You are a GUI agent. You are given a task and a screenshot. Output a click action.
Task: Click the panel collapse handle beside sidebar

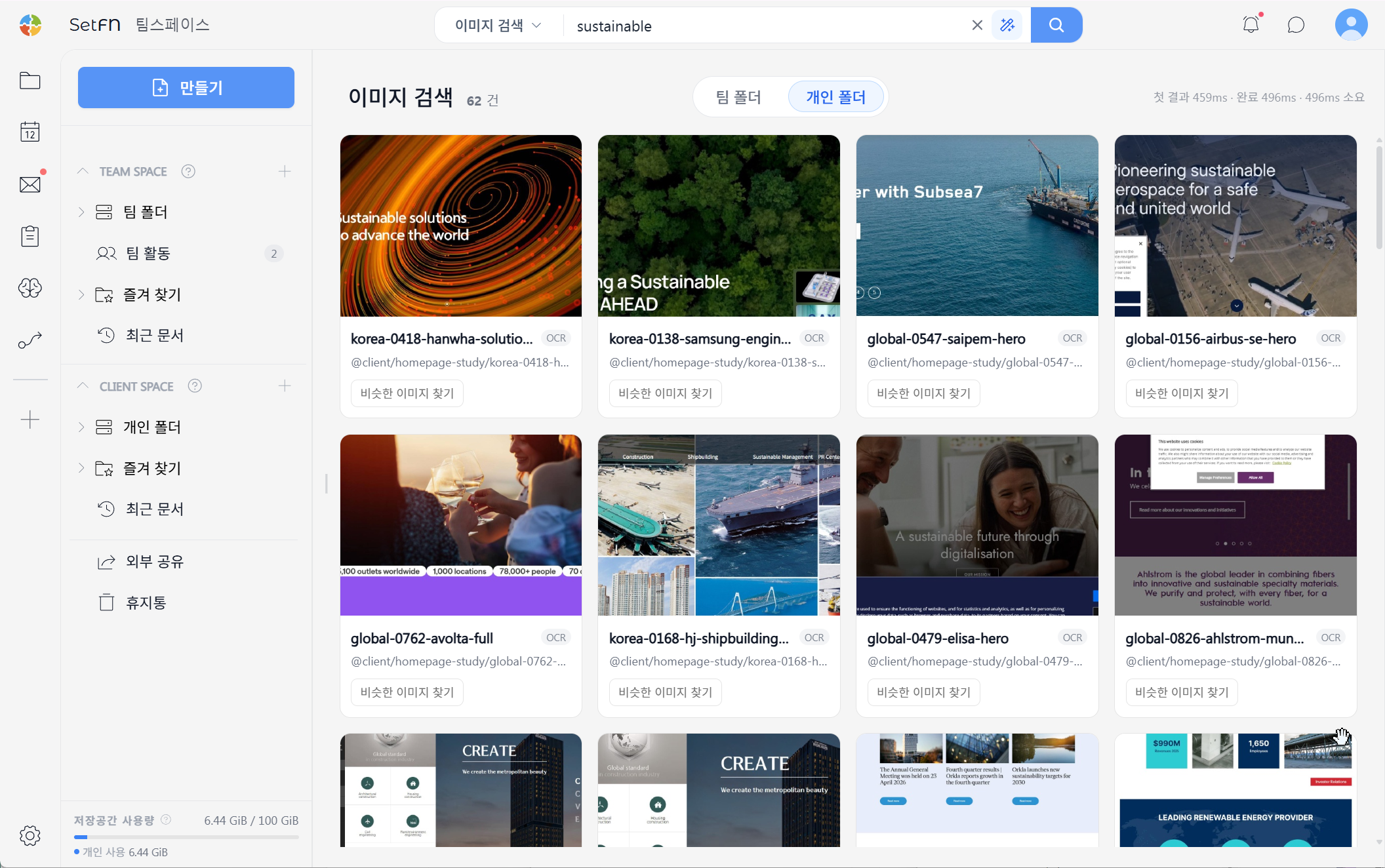pyautogui.click(x=326, y=484)
